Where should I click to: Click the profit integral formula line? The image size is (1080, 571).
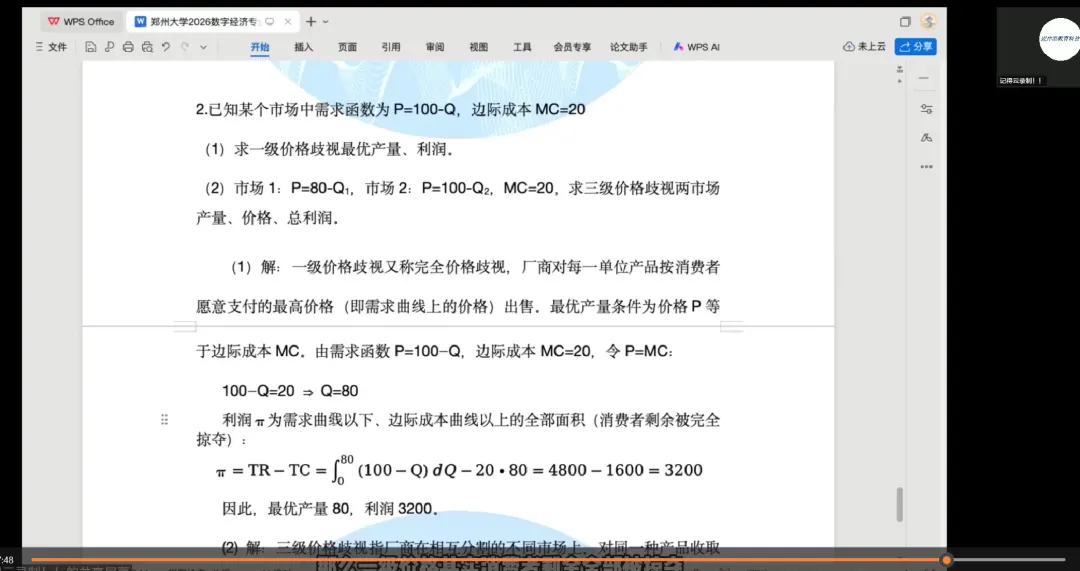click(x=459, y=469)
